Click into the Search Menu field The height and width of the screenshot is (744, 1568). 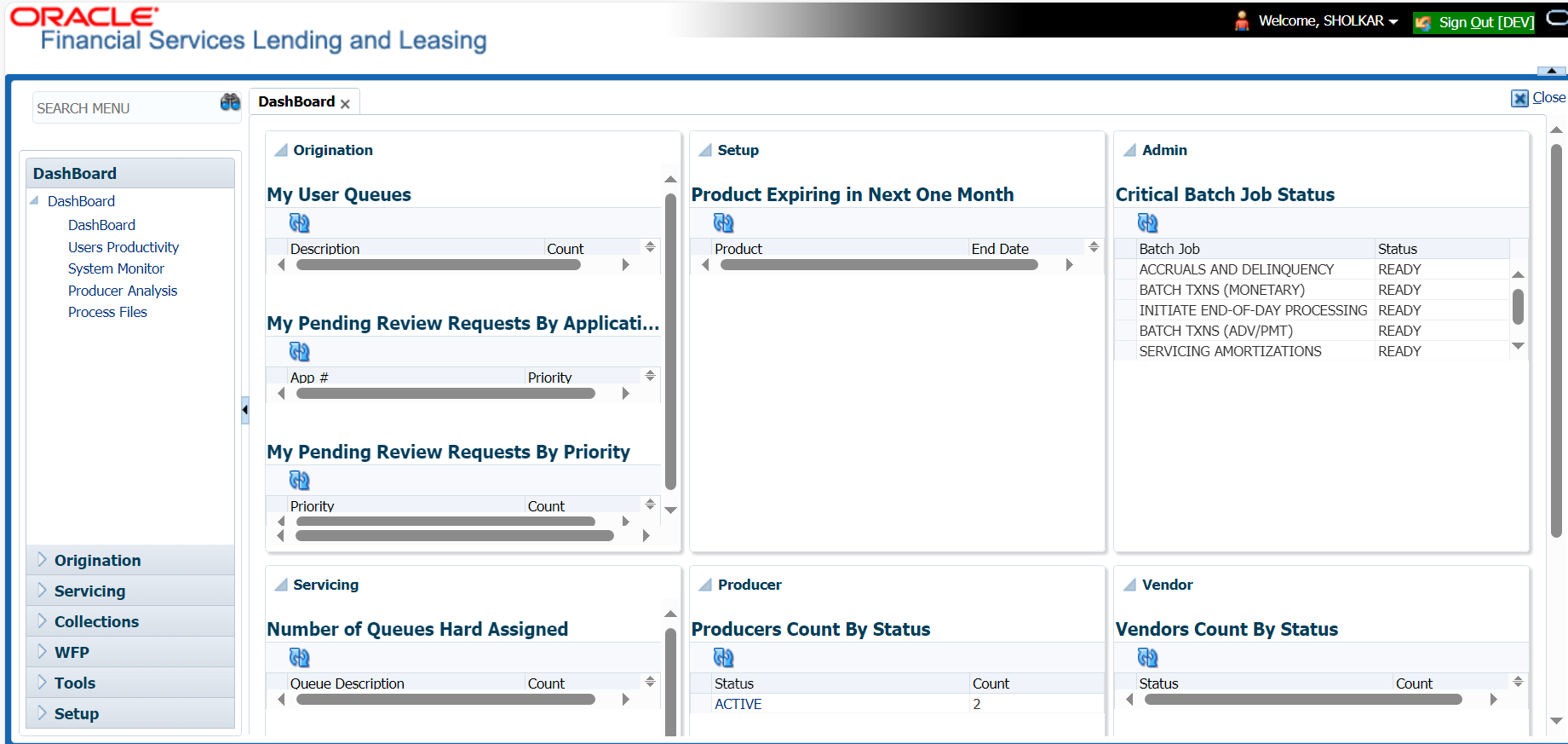(x=125, y=108)
